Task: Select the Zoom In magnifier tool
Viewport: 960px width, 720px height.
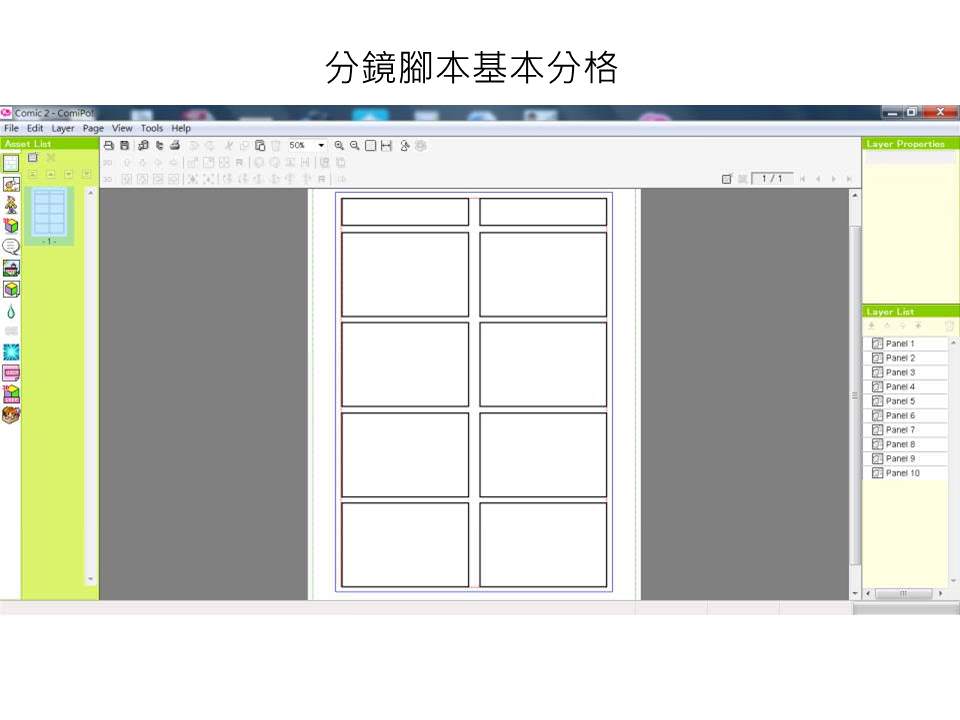Action: pos(340,145)
